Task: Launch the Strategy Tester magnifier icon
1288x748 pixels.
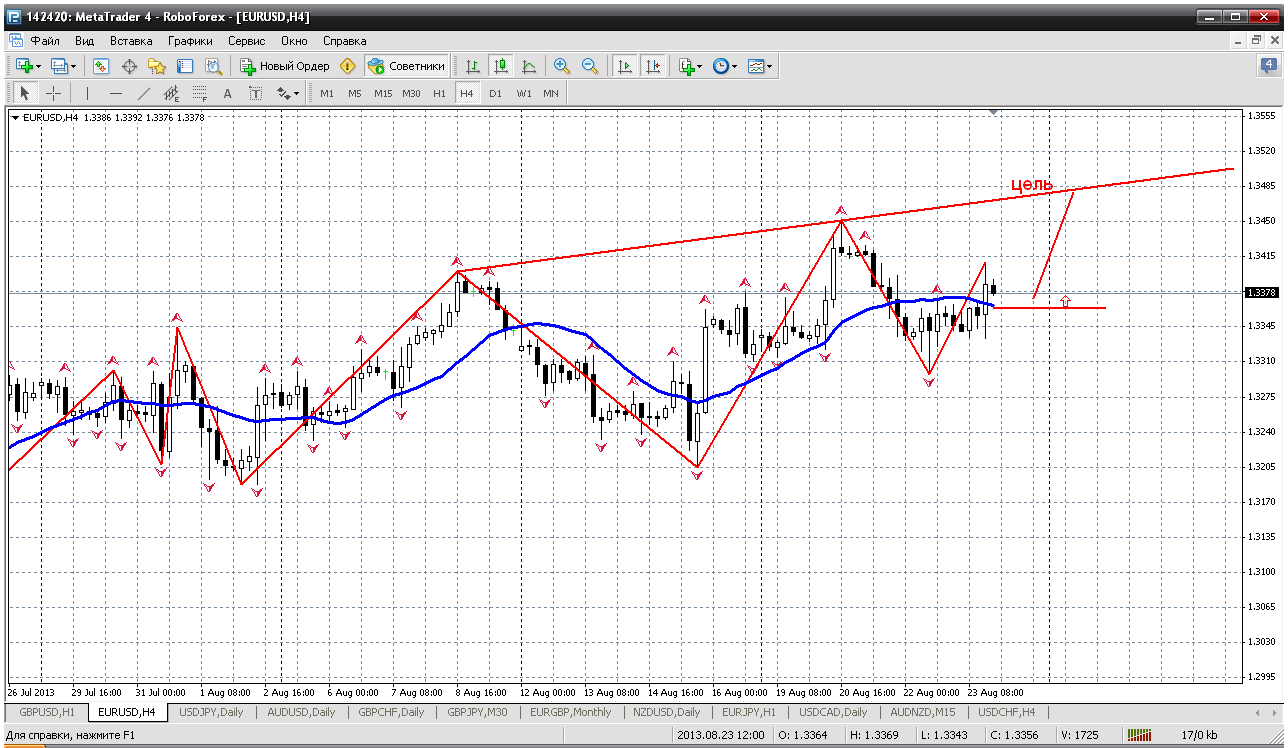Action: tap(213, 66)
